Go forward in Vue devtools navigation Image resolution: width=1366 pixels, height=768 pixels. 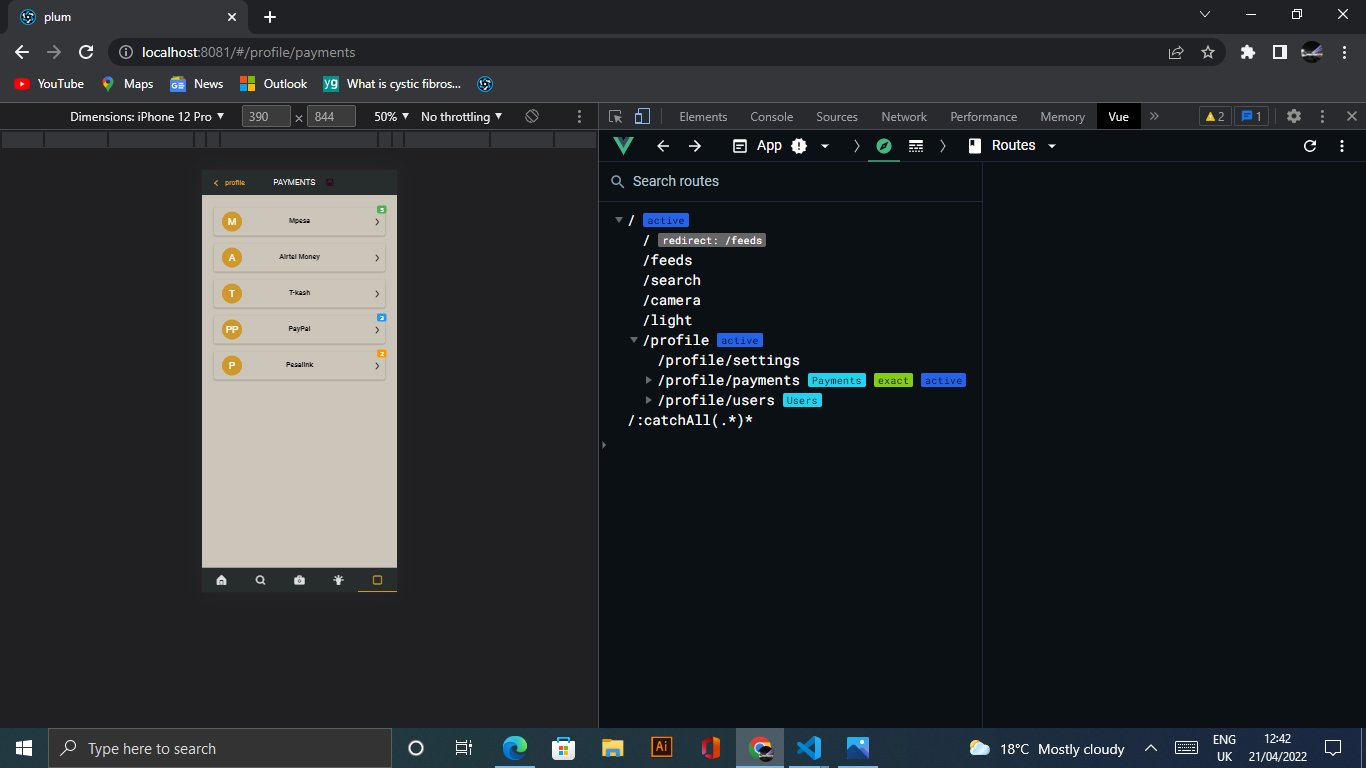695,146
